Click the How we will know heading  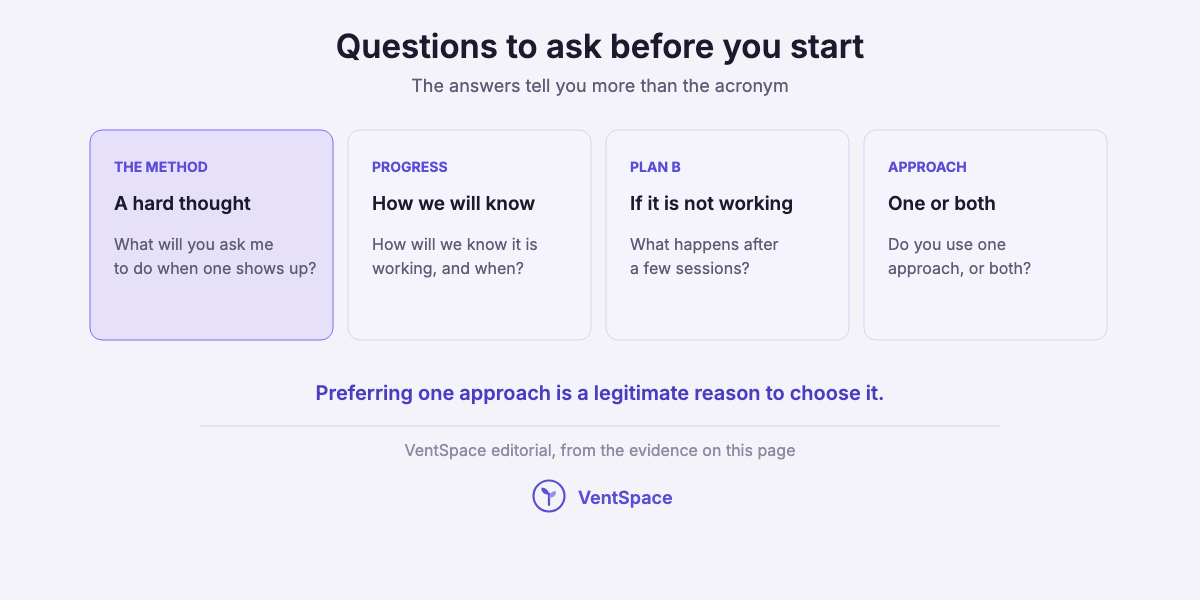[453, 203]
